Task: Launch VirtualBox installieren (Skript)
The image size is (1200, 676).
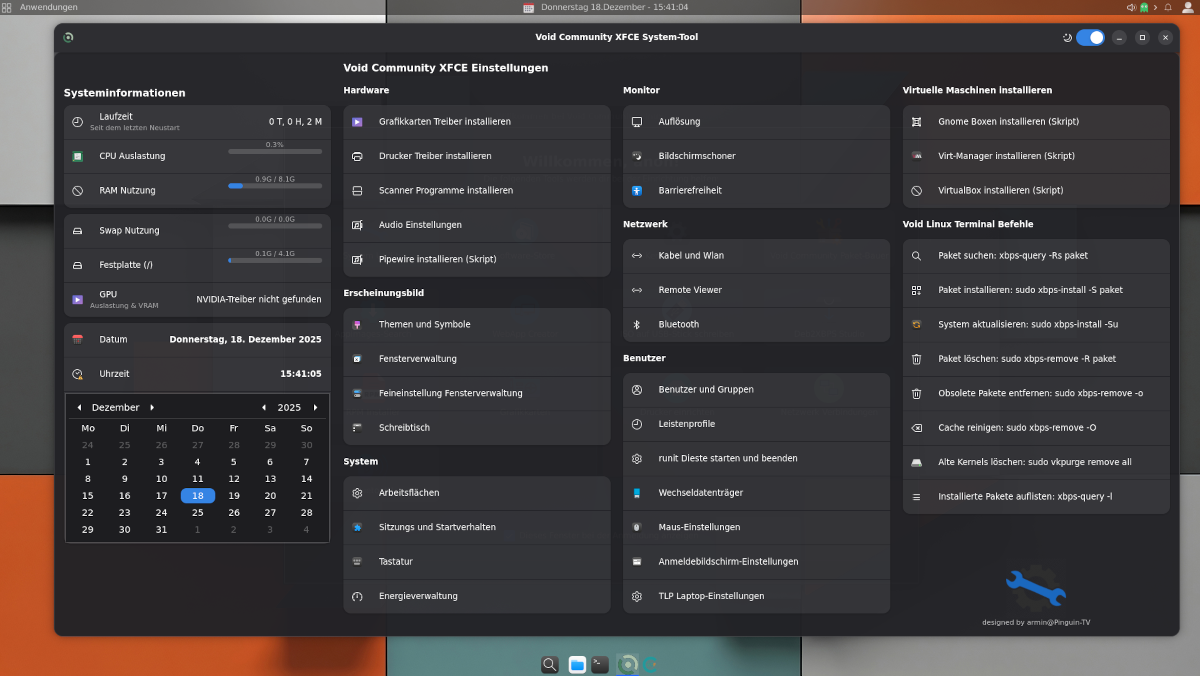Action: click(x=1000, y=190)
